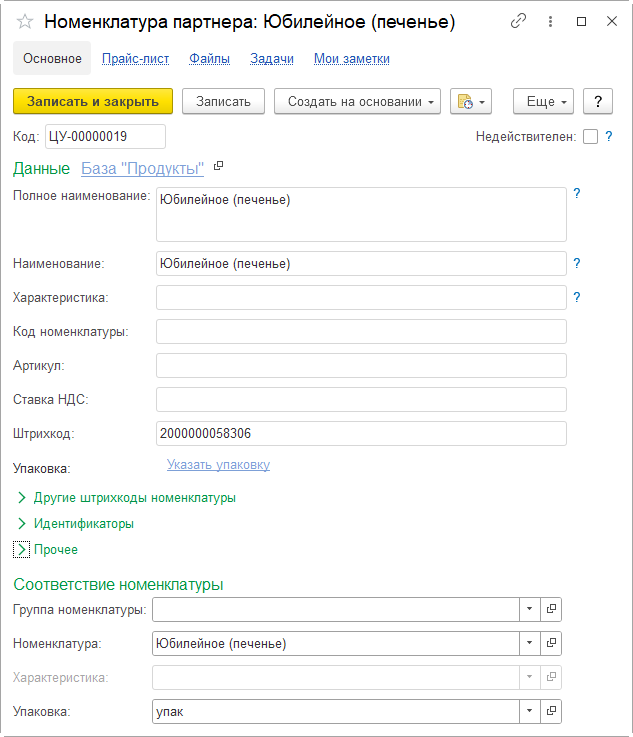This screenshot has height=737, width=633.
Task: Focus the Код field
Action: [105, 136]
